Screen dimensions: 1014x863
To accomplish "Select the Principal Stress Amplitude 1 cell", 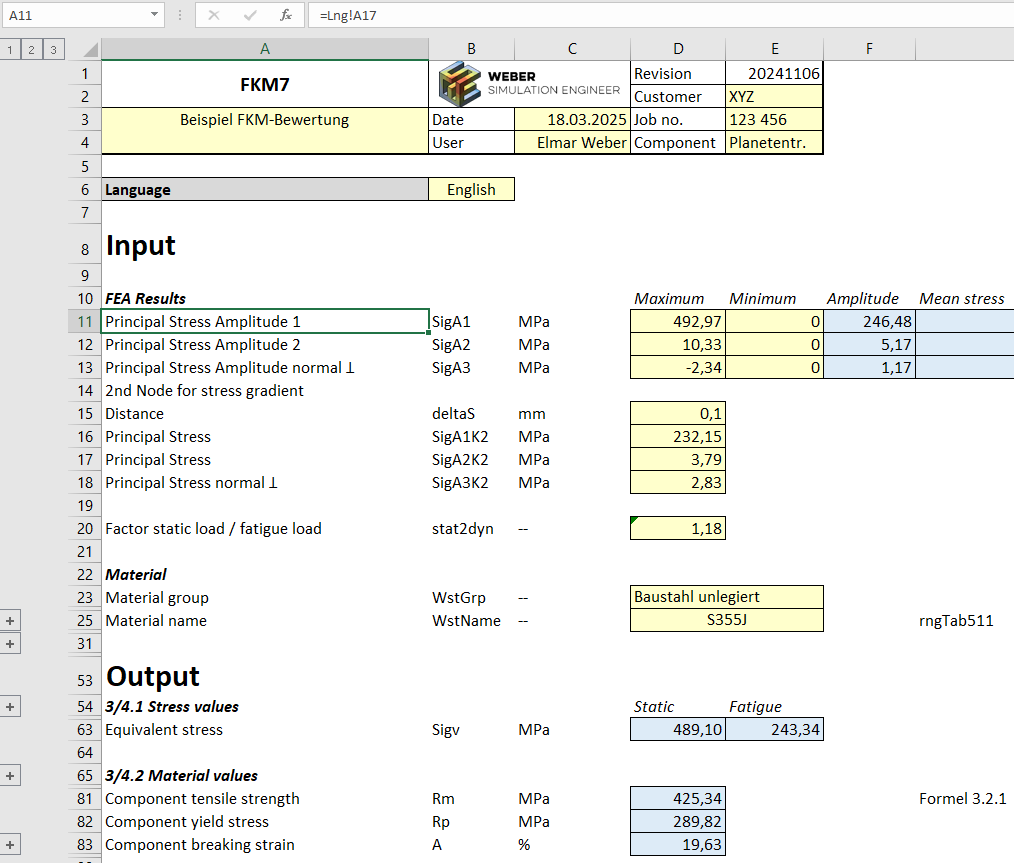I will point(265,322).
